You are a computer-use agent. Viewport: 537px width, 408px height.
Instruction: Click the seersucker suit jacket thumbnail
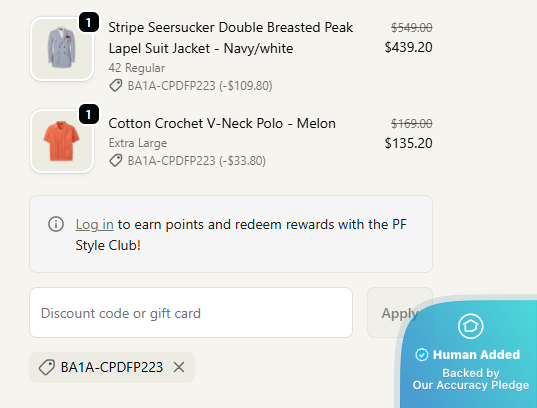62,49
